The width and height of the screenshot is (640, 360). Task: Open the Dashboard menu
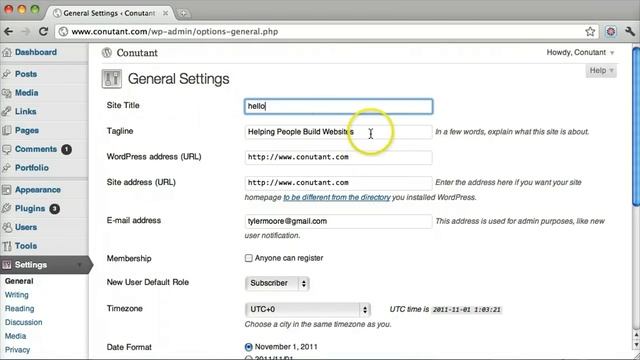click(36, 52)
